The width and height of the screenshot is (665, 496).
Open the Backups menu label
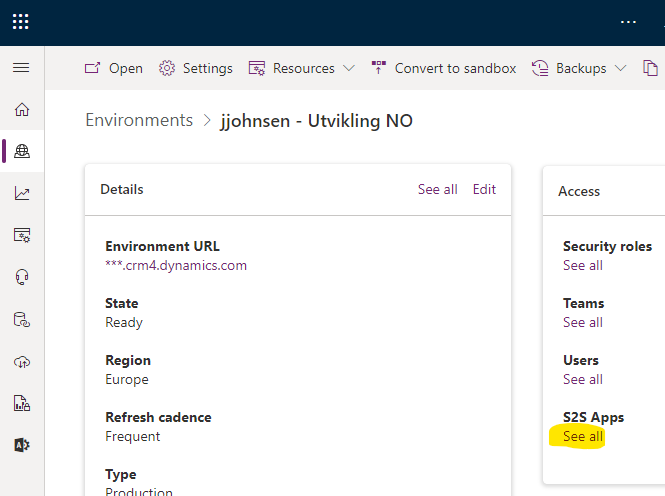point(581,68)
